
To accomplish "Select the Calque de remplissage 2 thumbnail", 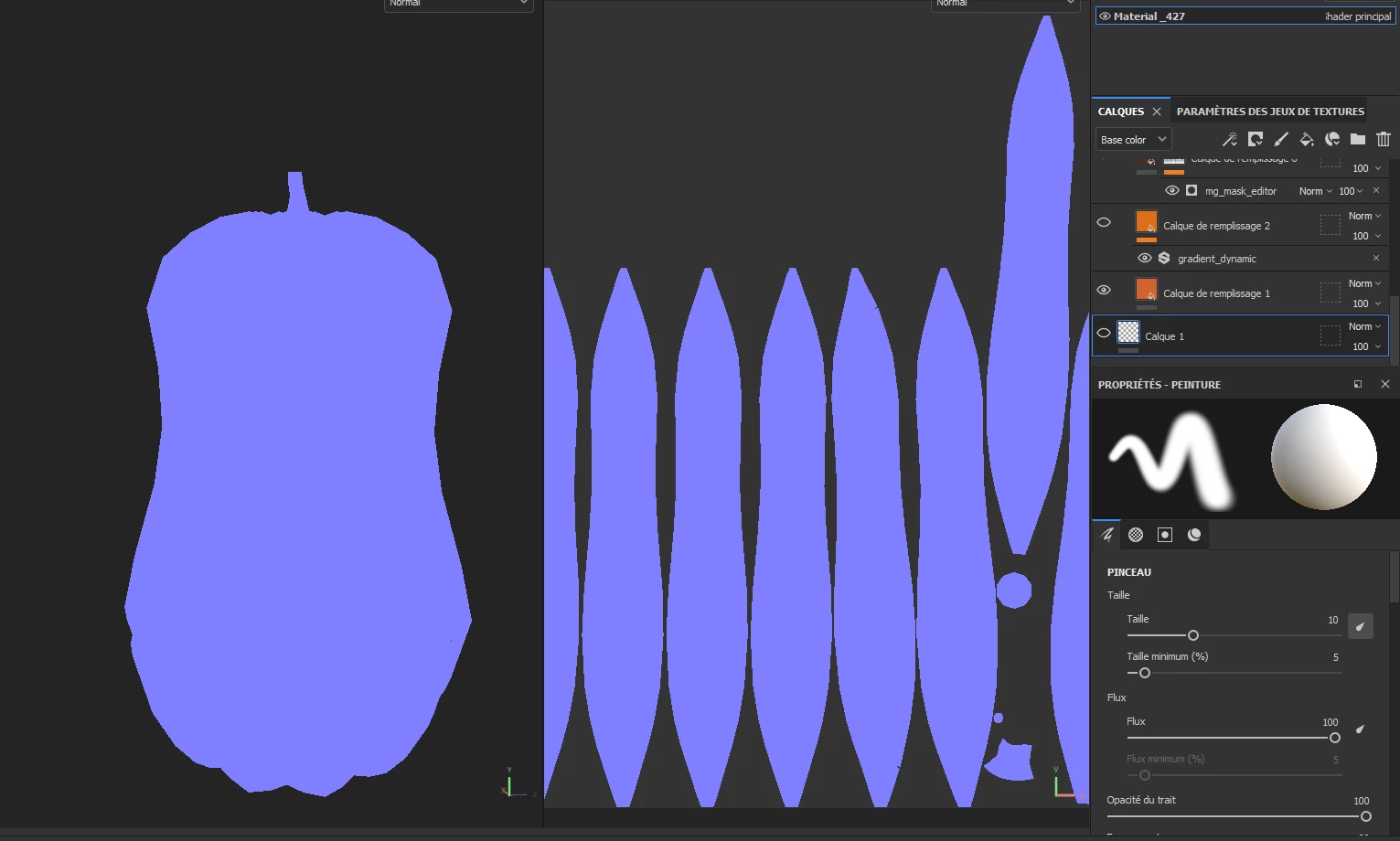I will 1147,222.
